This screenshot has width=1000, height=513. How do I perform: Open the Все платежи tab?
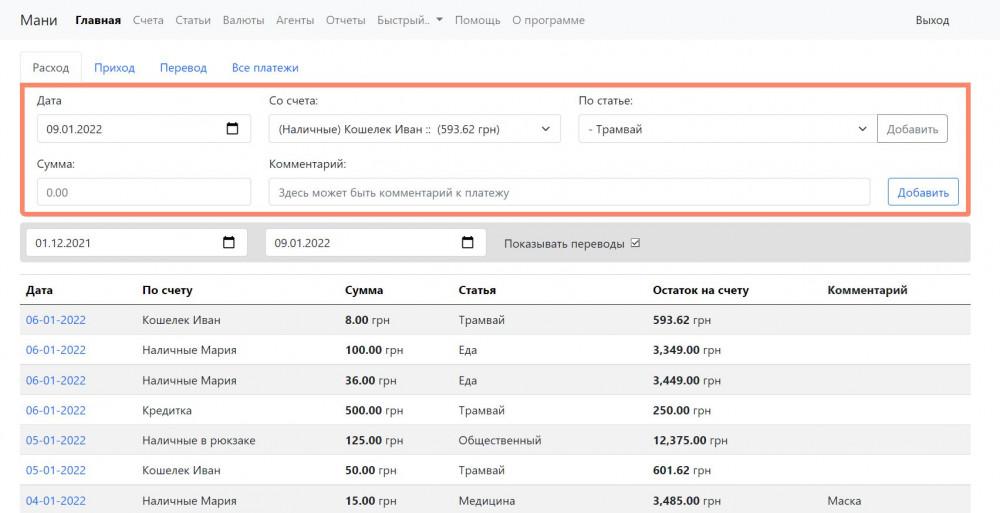pyautogui.click(x=265, y=68)
